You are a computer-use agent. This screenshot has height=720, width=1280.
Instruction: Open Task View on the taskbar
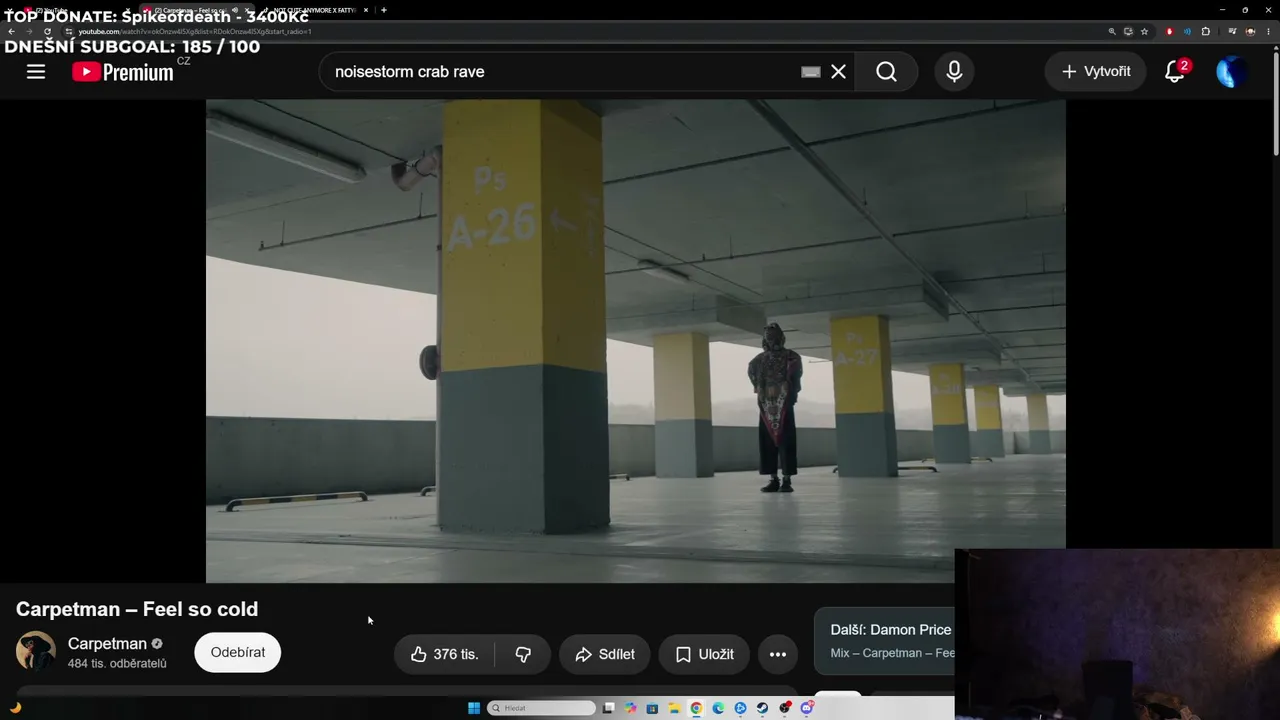point(608,708)
